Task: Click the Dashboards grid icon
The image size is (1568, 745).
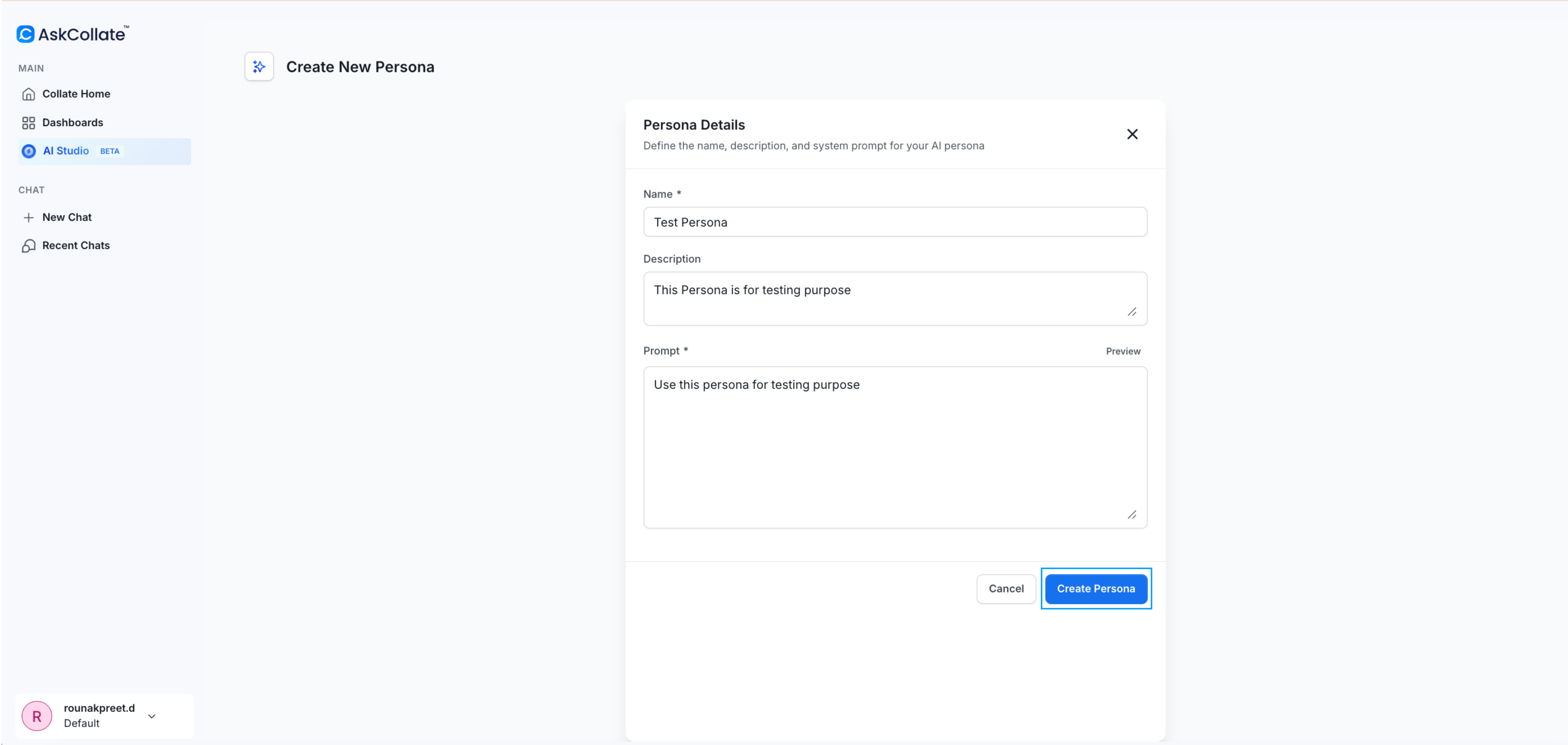Action: [28, 123]
